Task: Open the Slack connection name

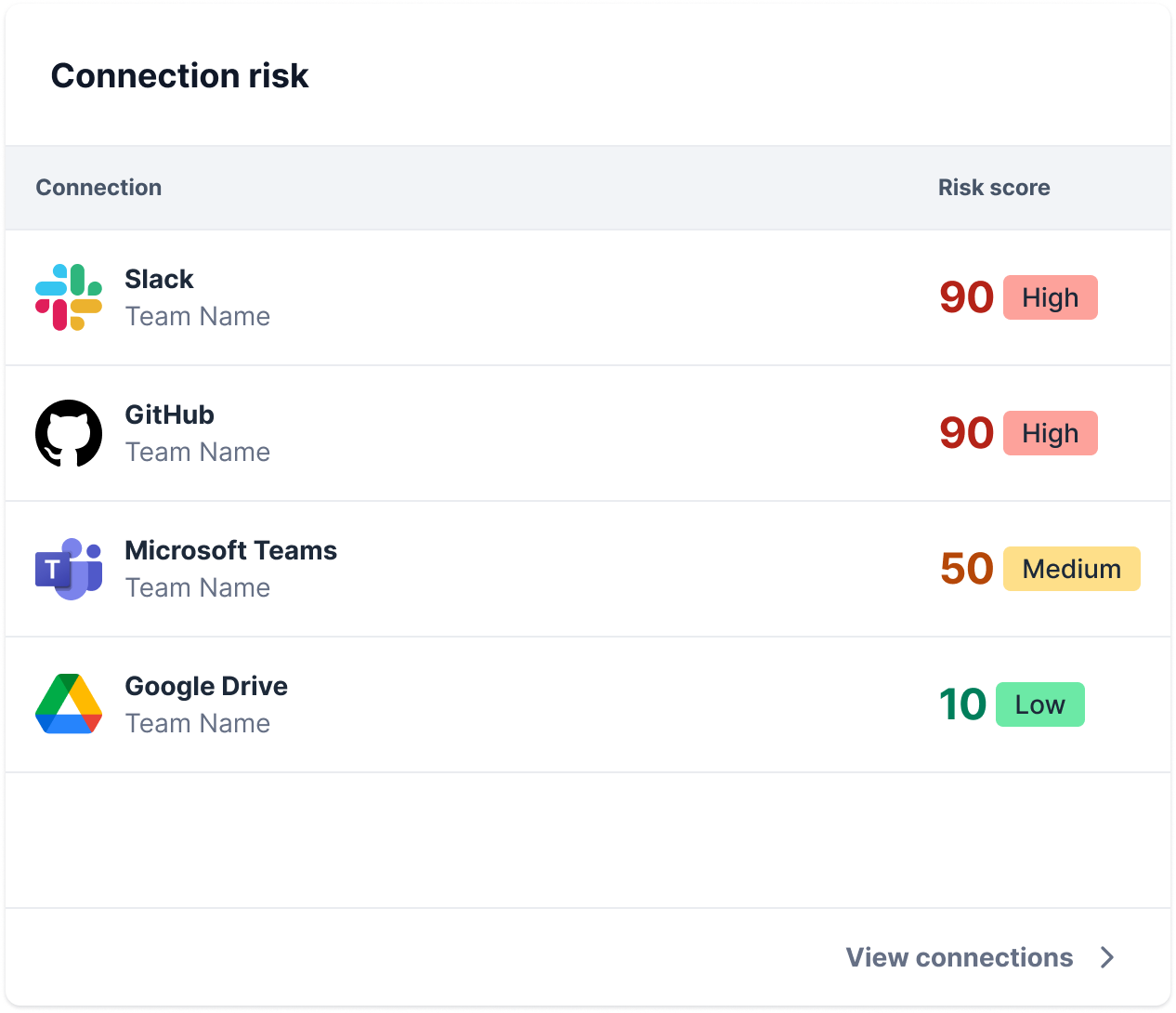Action: (x=160, y=279)
